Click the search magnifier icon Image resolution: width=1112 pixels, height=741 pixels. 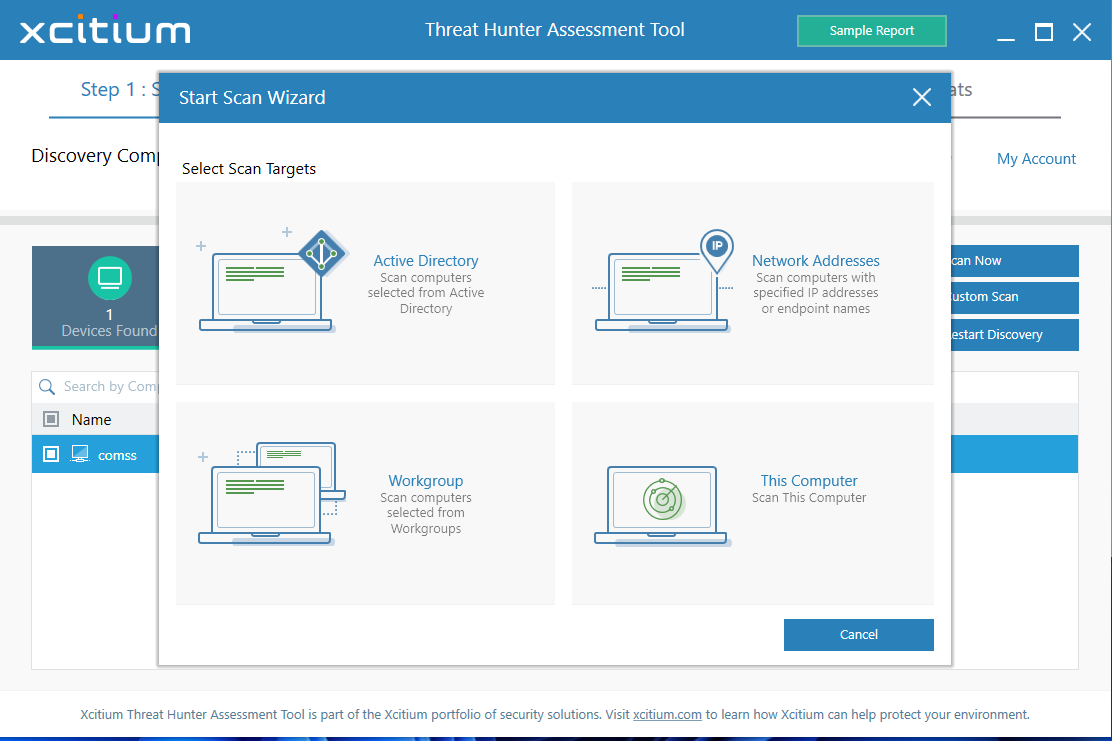coord(47,386)
